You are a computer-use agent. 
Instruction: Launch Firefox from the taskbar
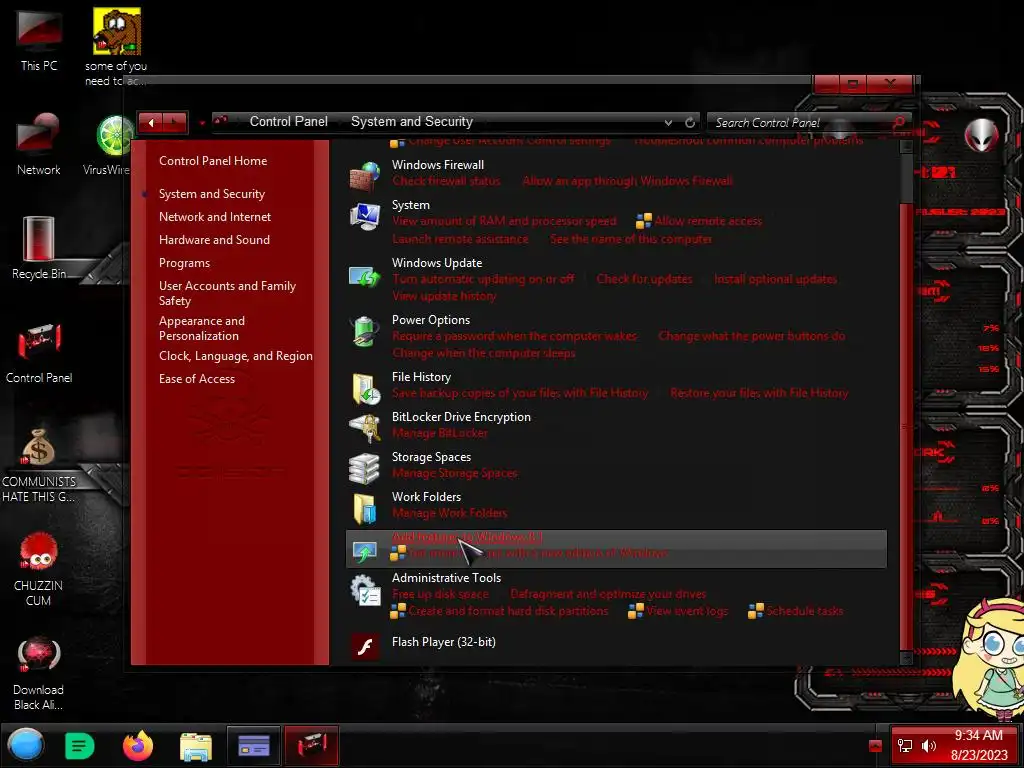138,746
